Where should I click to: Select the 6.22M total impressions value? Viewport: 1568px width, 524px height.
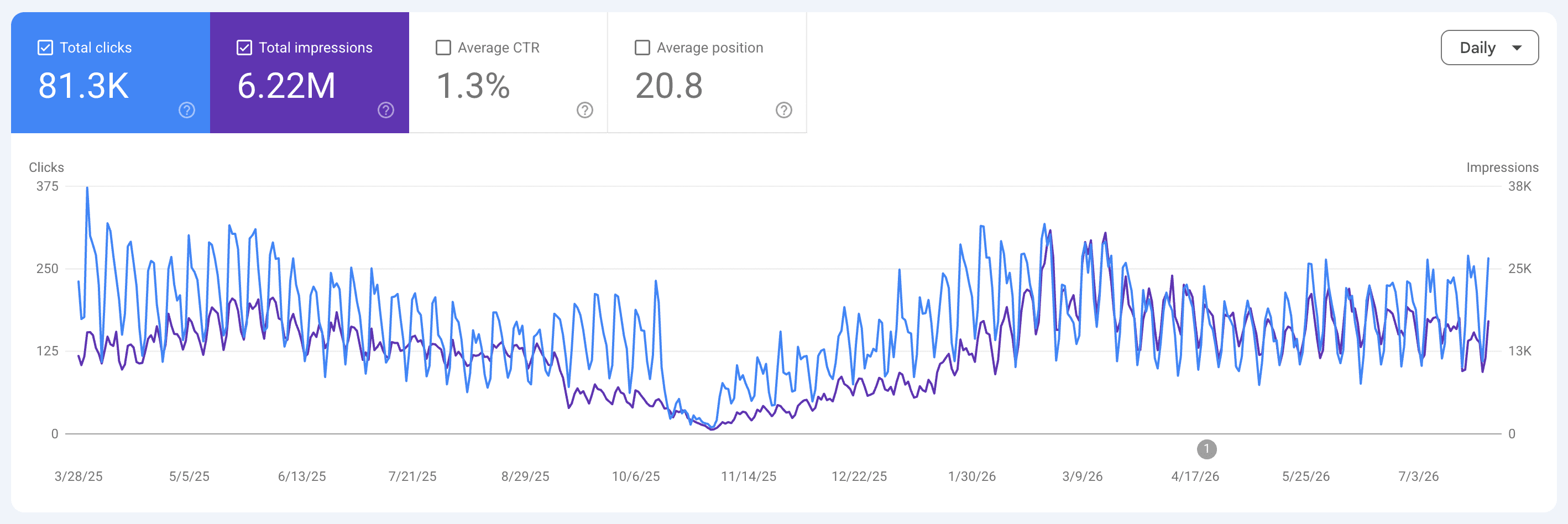click(x=286, y=86)
